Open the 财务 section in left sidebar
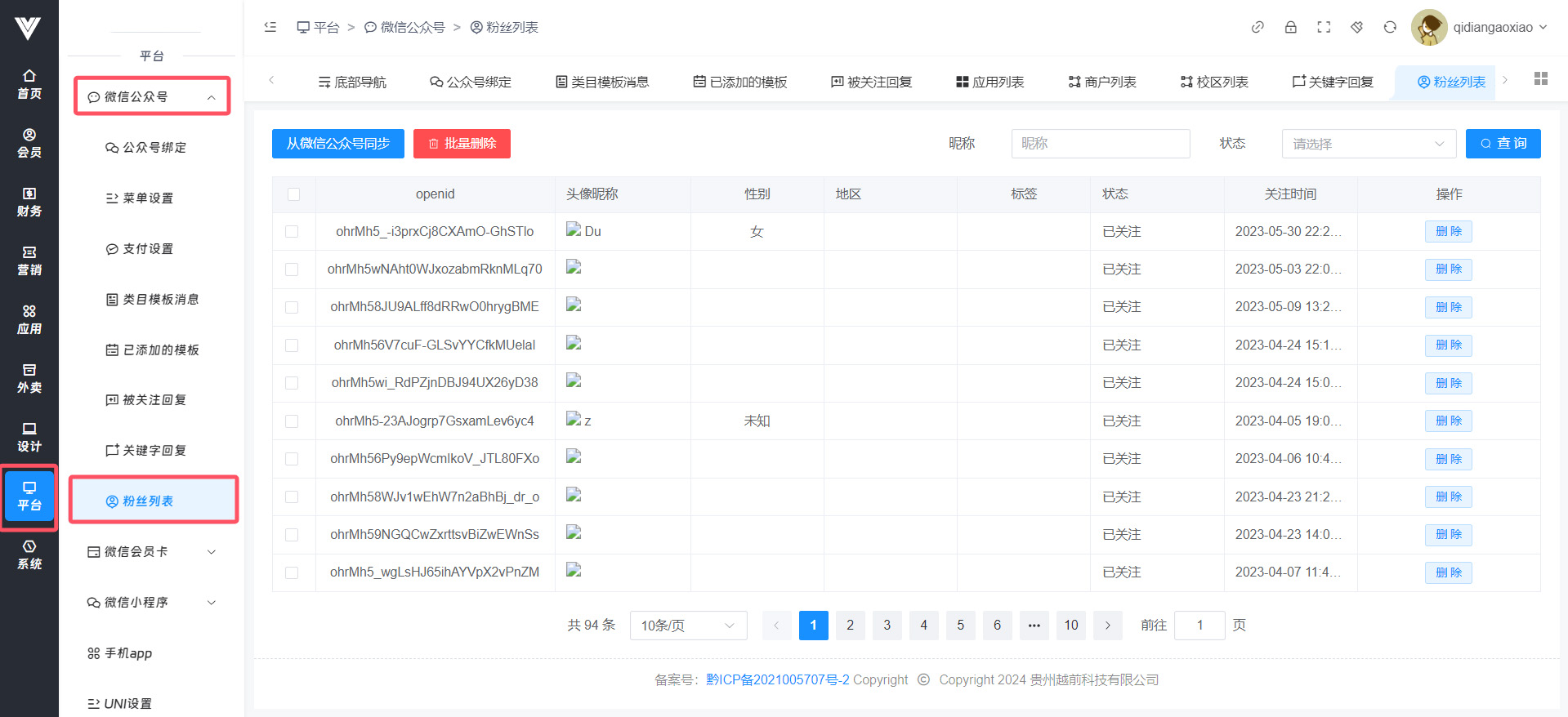The height and width of the screenshot is (717, 1568). coord(29,202)
